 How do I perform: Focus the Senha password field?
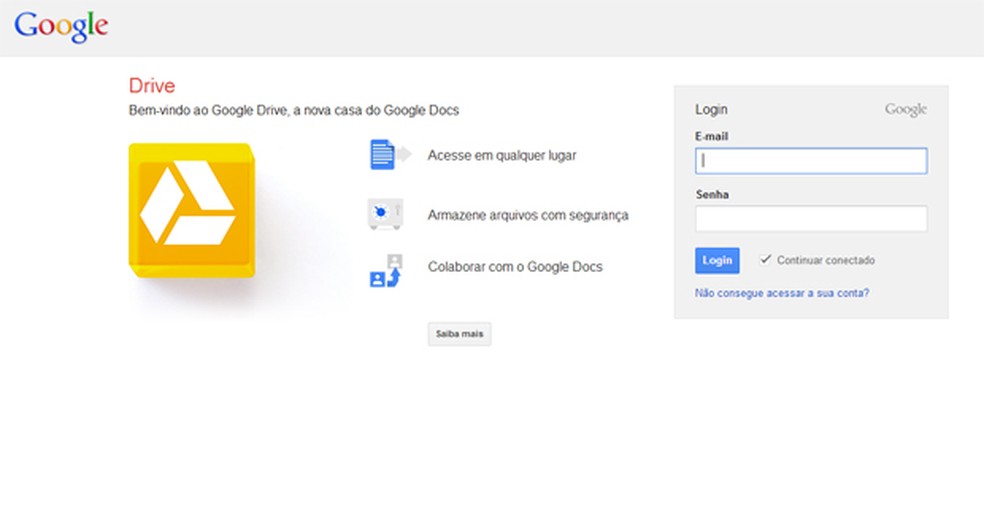pos(811,219)
